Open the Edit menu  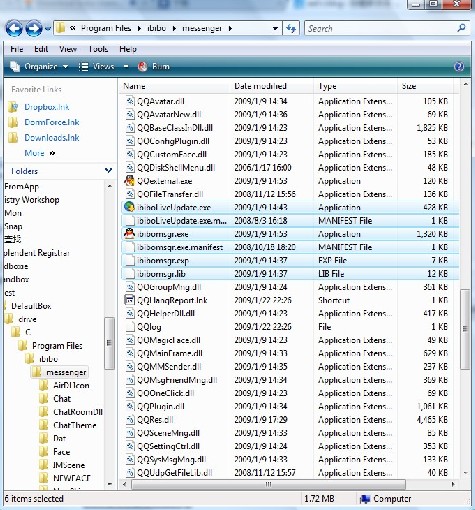(x=41, y=49)
